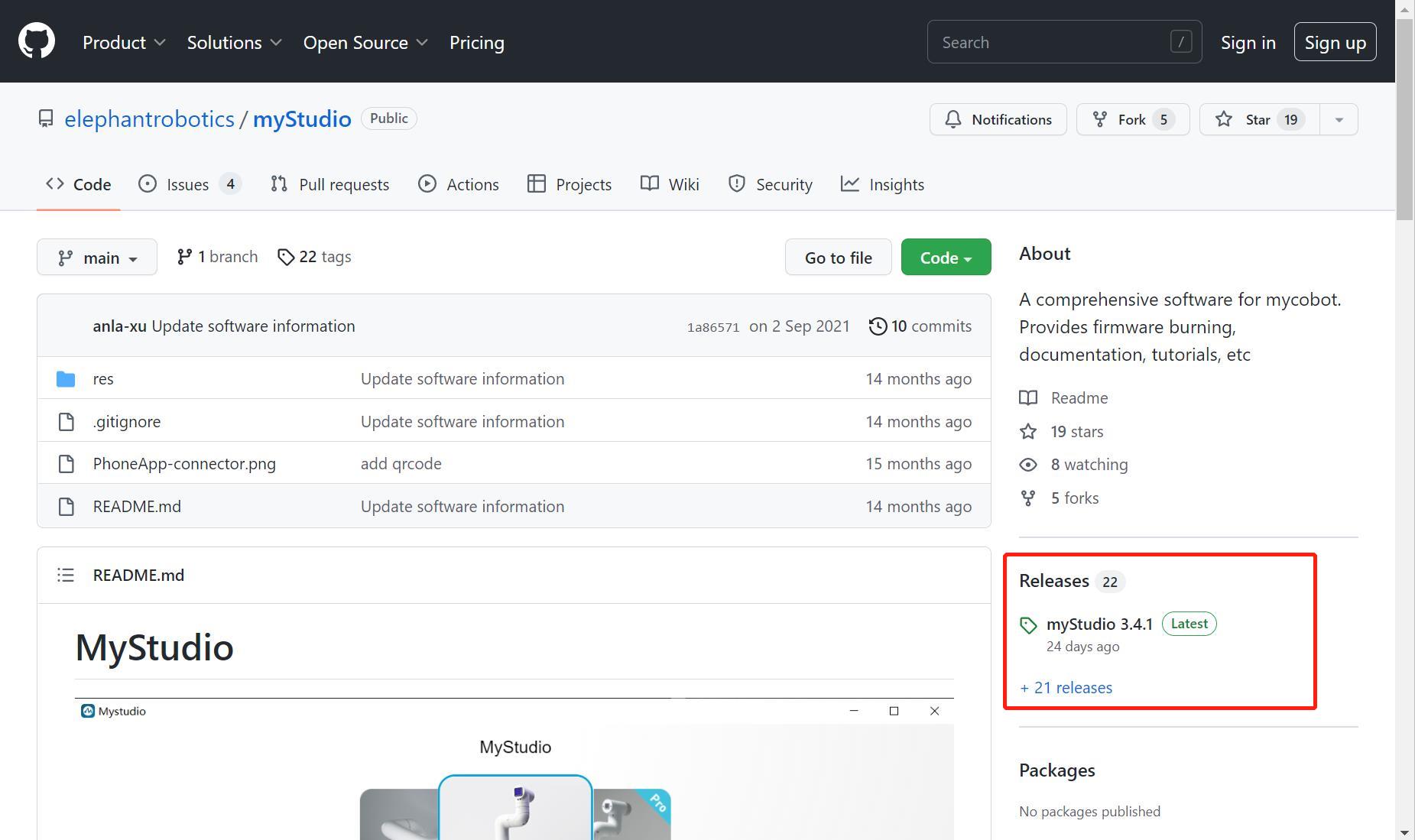The width and height of the screenshot is (1415, 840).
Task: Click the GitHub logo icon
Action: tap(37, 41)
